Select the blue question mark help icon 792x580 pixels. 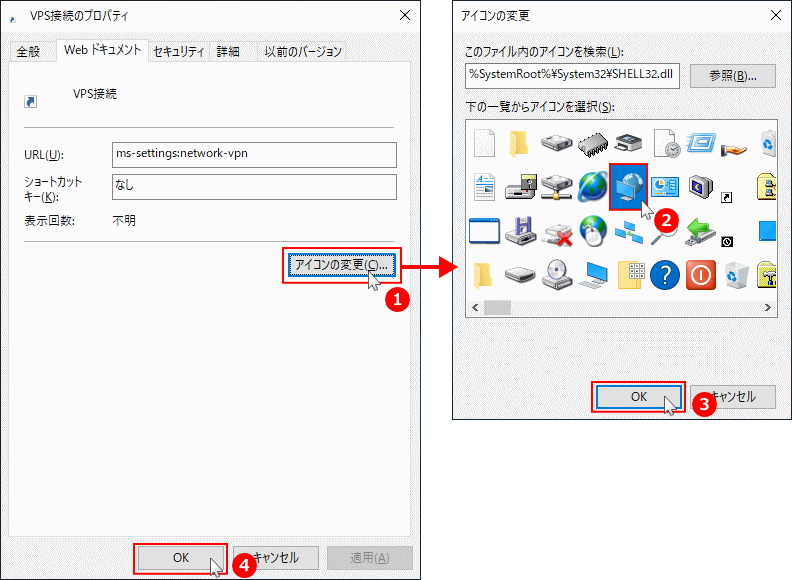(x=665, y=275)
